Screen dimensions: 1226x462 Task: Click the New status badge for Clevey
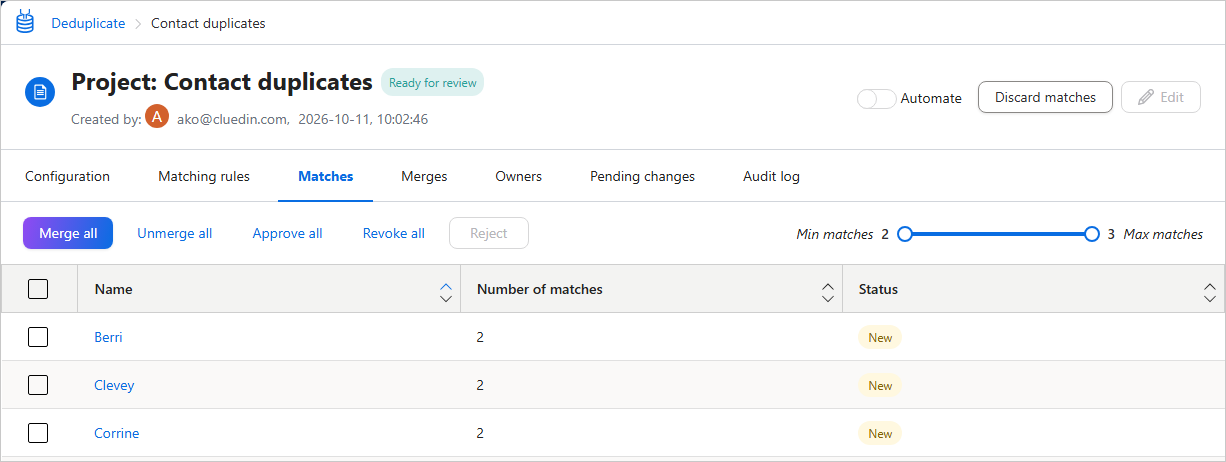coord(880,385)
